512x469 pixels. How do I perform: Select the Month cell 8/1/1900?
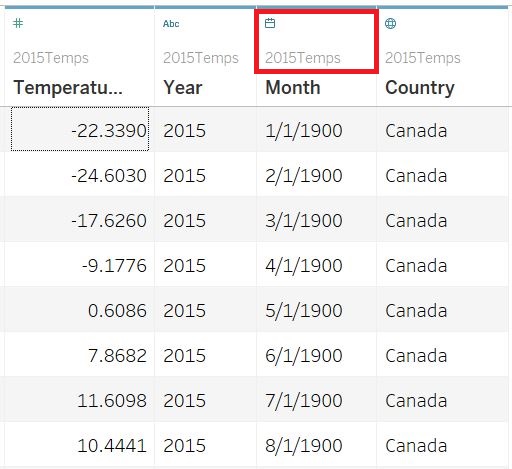[304, 445]
